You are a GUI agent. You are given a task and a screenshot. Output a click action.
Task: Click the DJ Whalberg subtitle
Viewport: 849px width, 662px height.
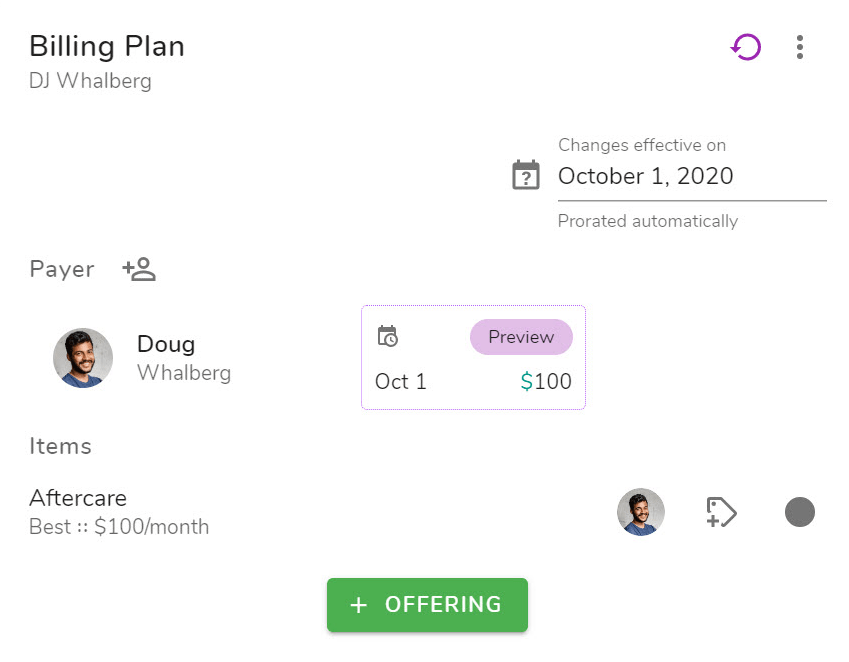[91, 81]
